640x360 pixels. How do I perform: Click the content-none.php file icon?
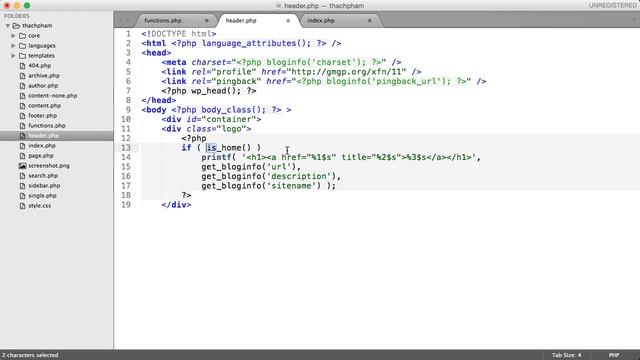point(22,96)
